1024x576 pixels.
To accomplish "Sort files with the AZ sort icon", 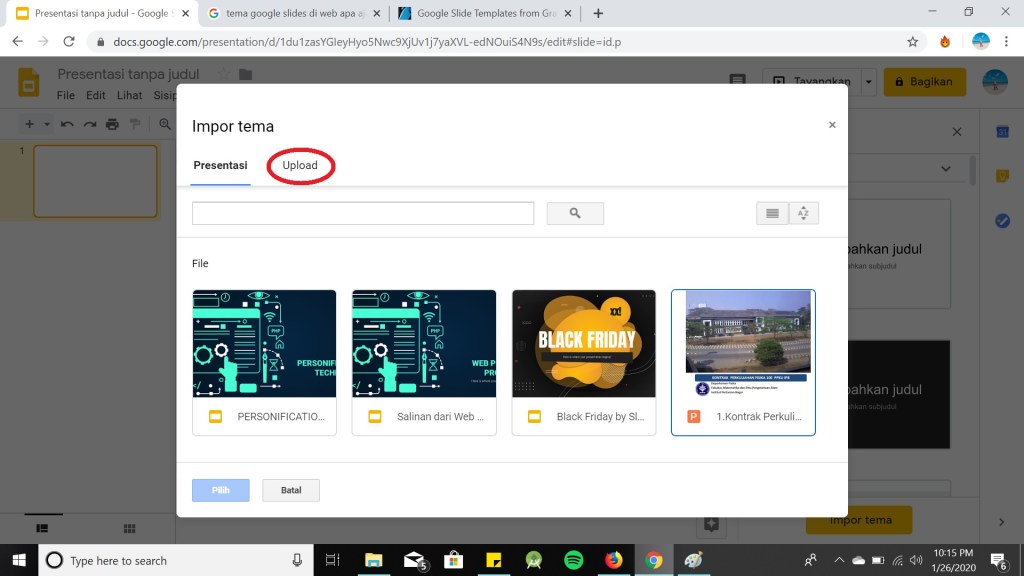I will click(803, 213).
